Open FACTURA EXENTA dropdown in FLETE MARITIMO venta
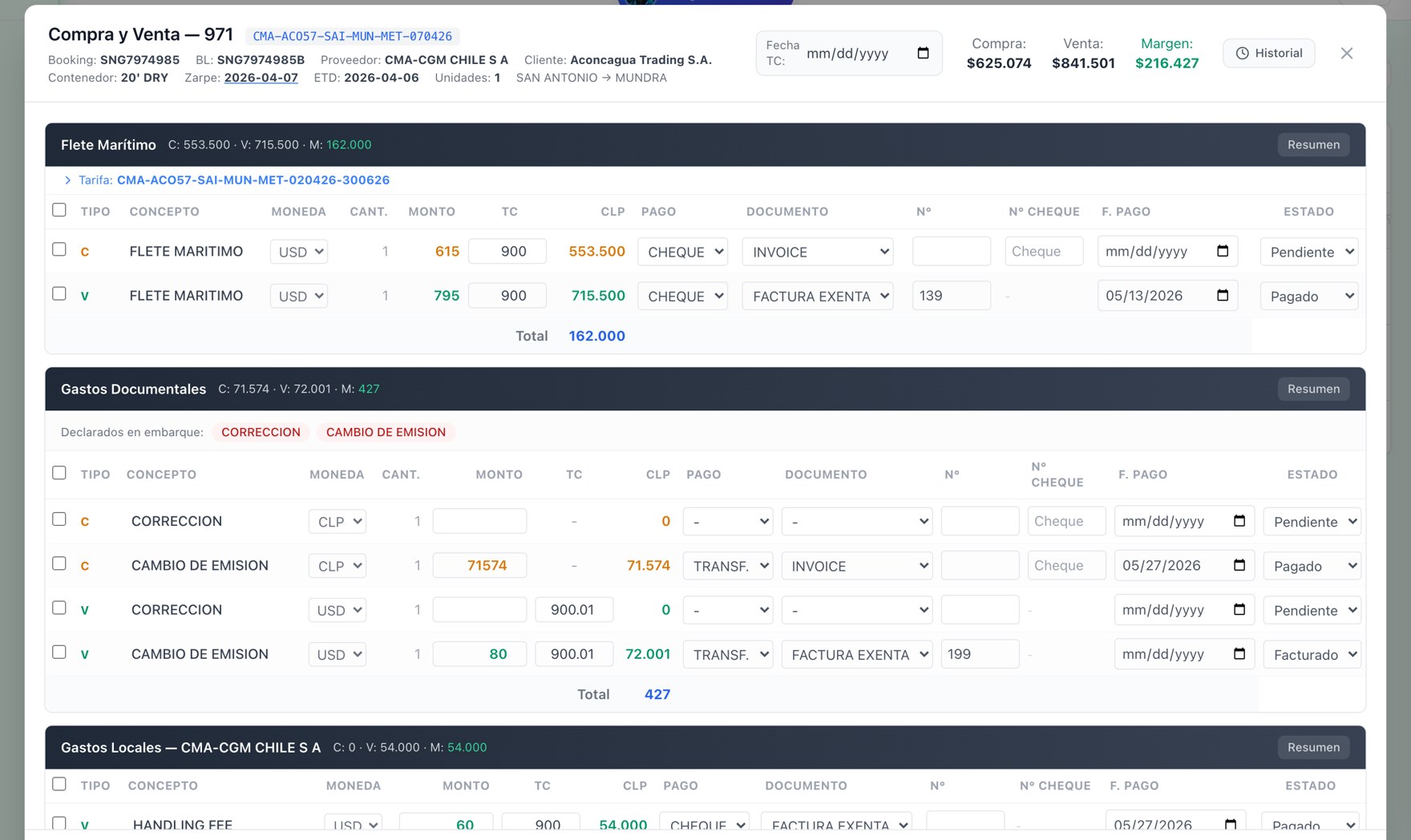 point(818,296)
